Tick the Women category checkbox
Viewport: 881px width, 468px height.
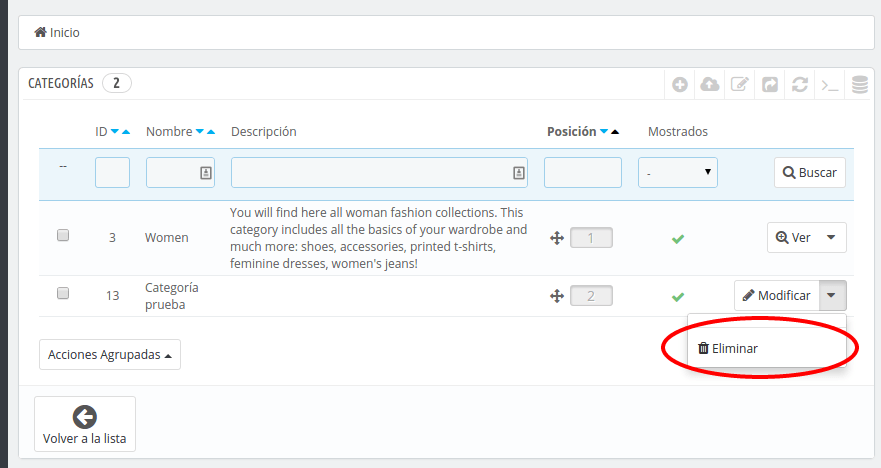pyautogui.click(x=63, y=235)
